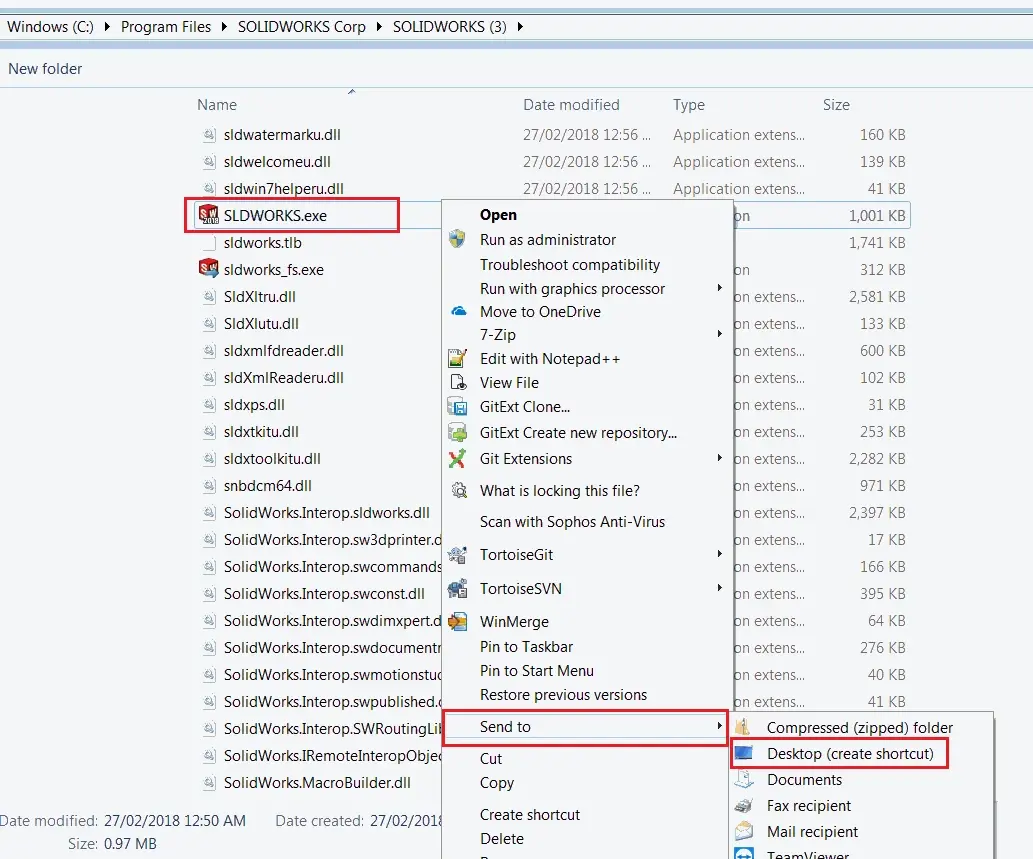
Task: Choose Create shortcut in context menu
Action: (x=530, y=815)
